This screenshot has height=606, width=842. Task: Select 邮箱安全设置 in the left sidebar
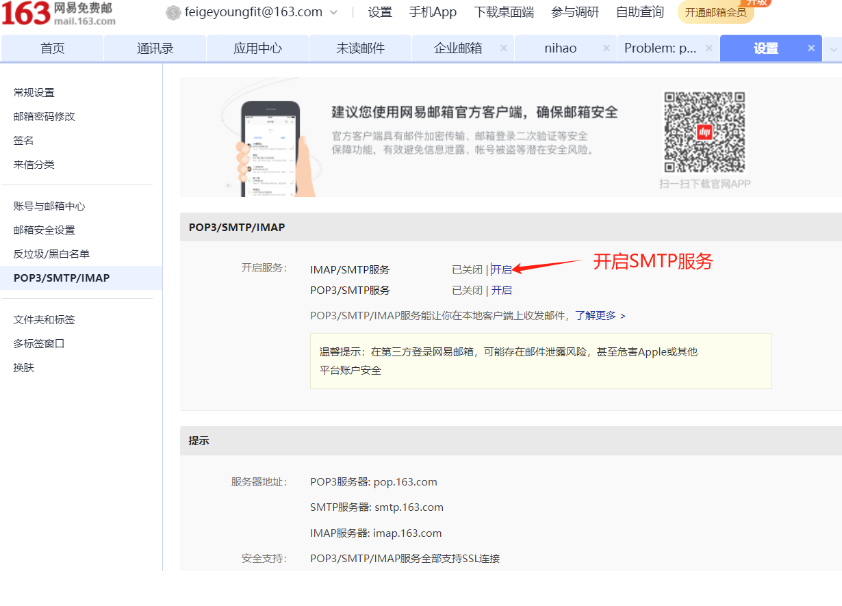coord(44,230)
